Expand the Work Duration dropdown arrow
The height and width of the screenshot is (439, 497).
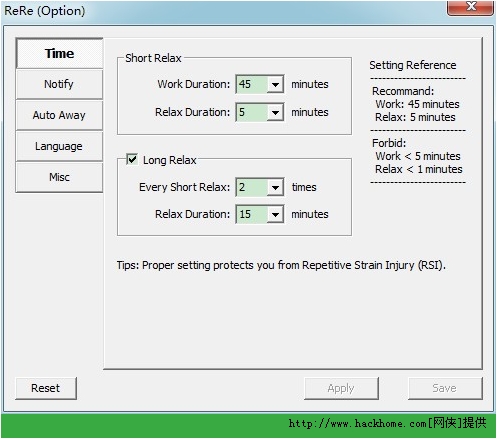click(275, 84)
